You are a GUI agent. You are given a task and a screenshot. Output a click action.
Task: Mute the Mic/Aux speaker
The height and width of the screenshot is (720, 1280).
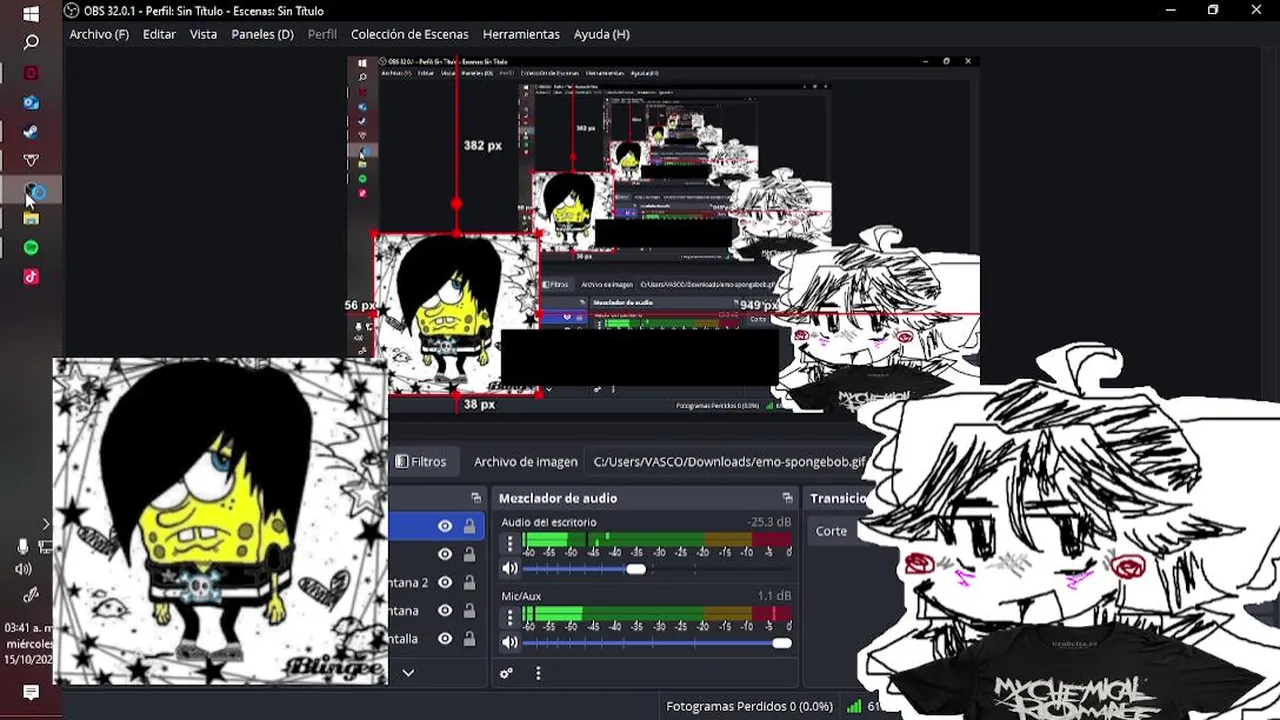coord(510,642)
